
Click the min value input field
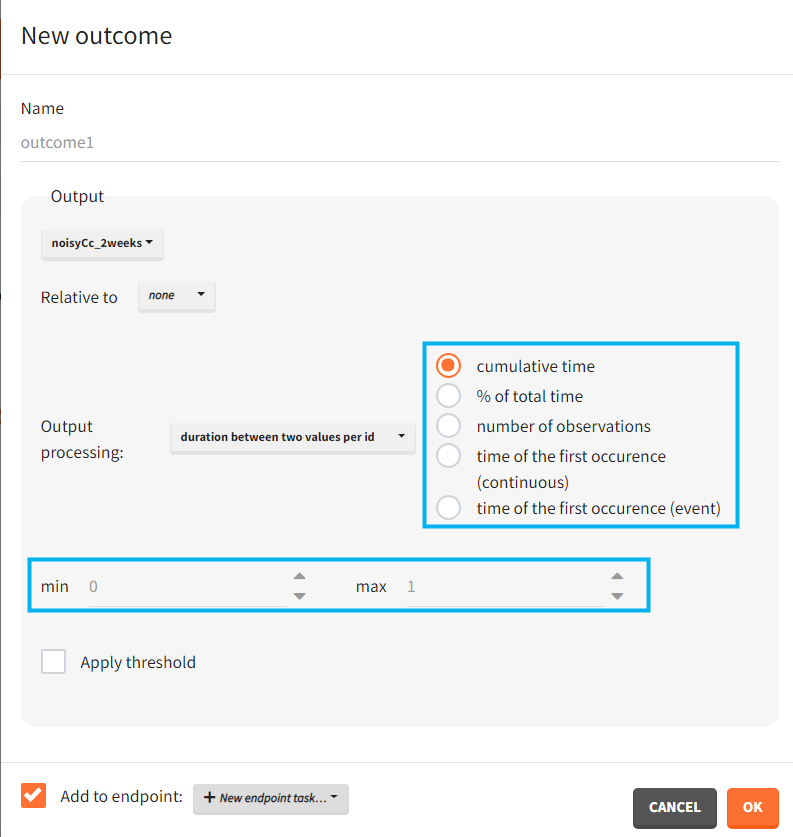185,587
